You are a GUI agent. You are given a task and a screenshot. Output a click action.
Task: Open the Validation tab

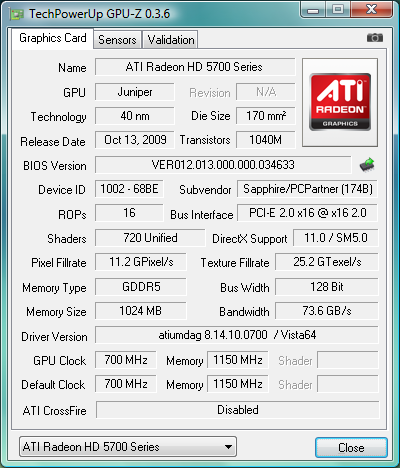(x=171, y=40)
